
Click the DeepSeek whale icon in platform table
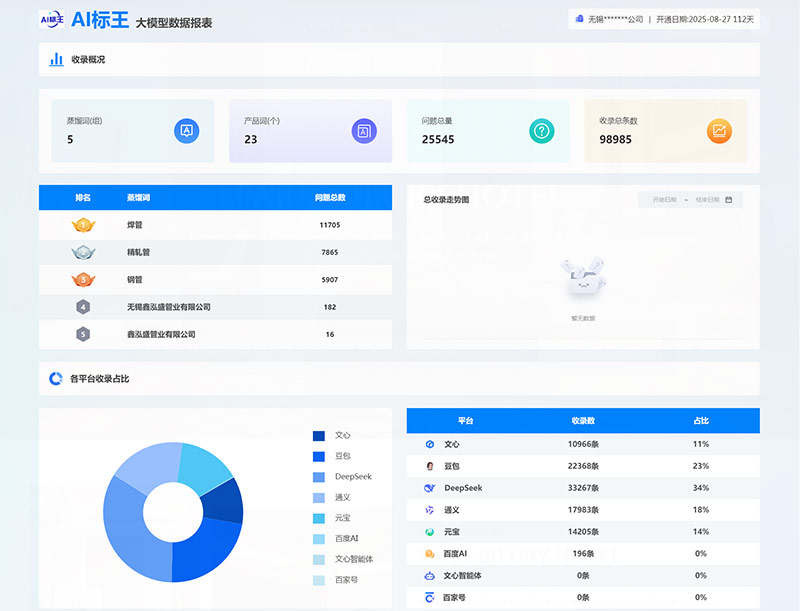[430, 488]
